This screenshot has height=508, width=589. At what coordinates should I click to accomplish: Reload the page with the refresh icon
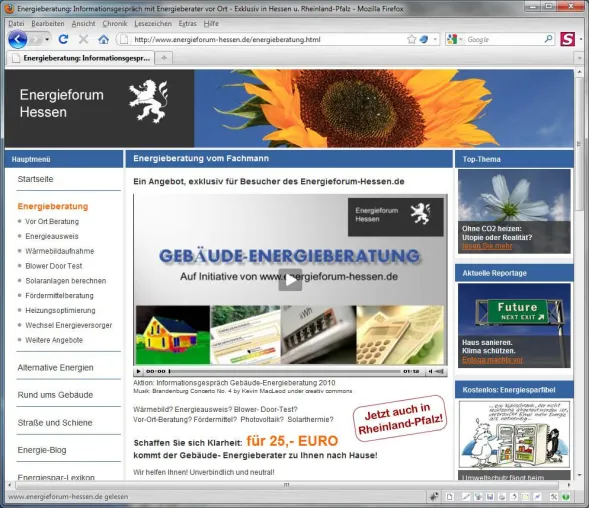click(63, 39)
